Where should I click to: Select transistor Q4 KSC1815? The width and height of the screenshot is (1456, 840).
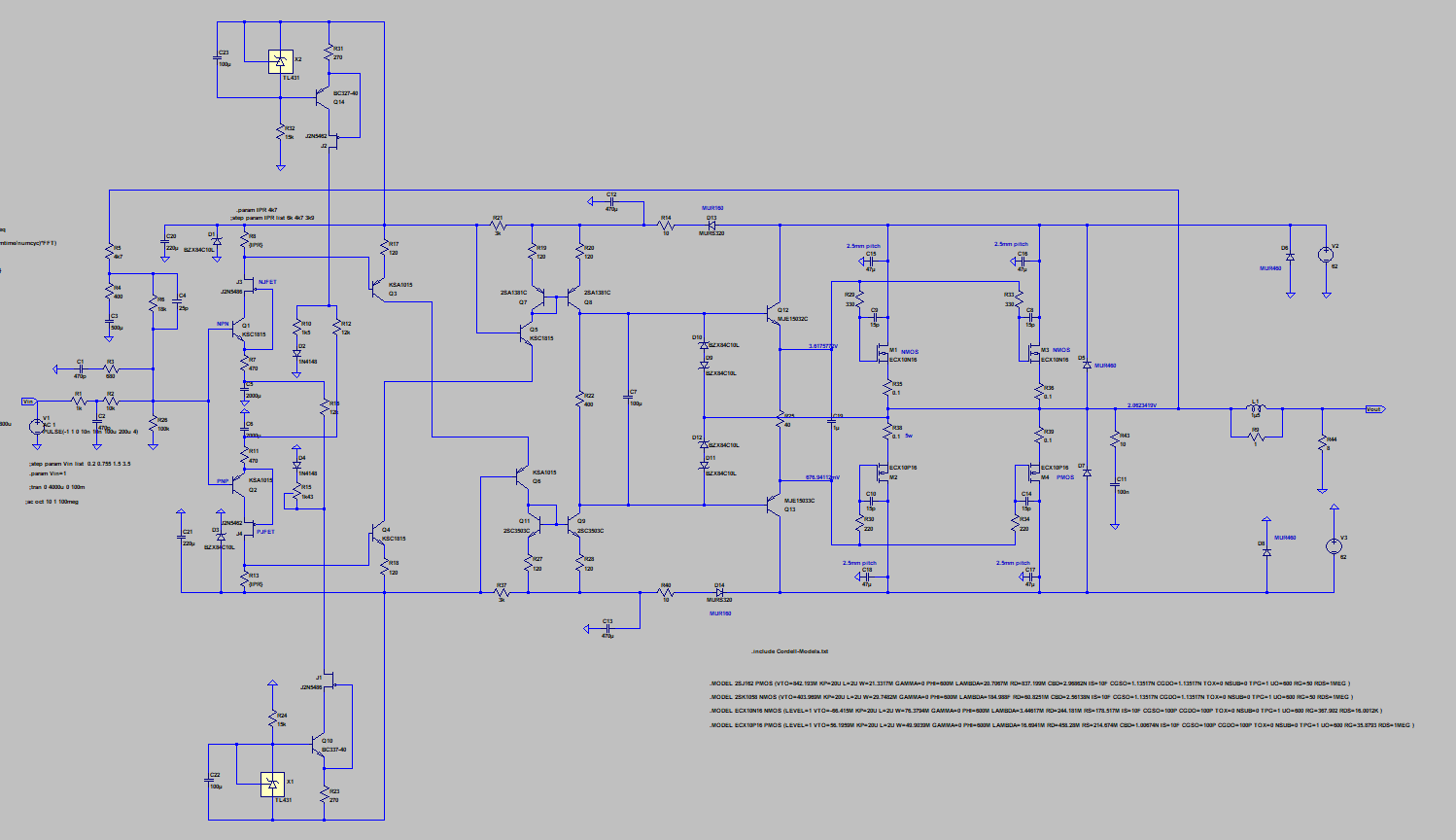tap(378, 535)
